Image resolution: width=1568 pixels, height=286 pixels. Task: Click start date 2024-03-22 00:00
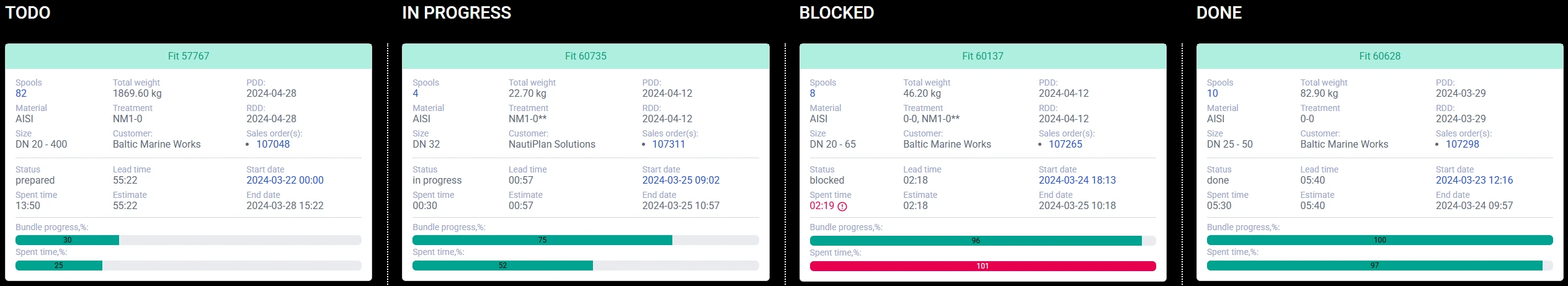click(x=285, y=180)
